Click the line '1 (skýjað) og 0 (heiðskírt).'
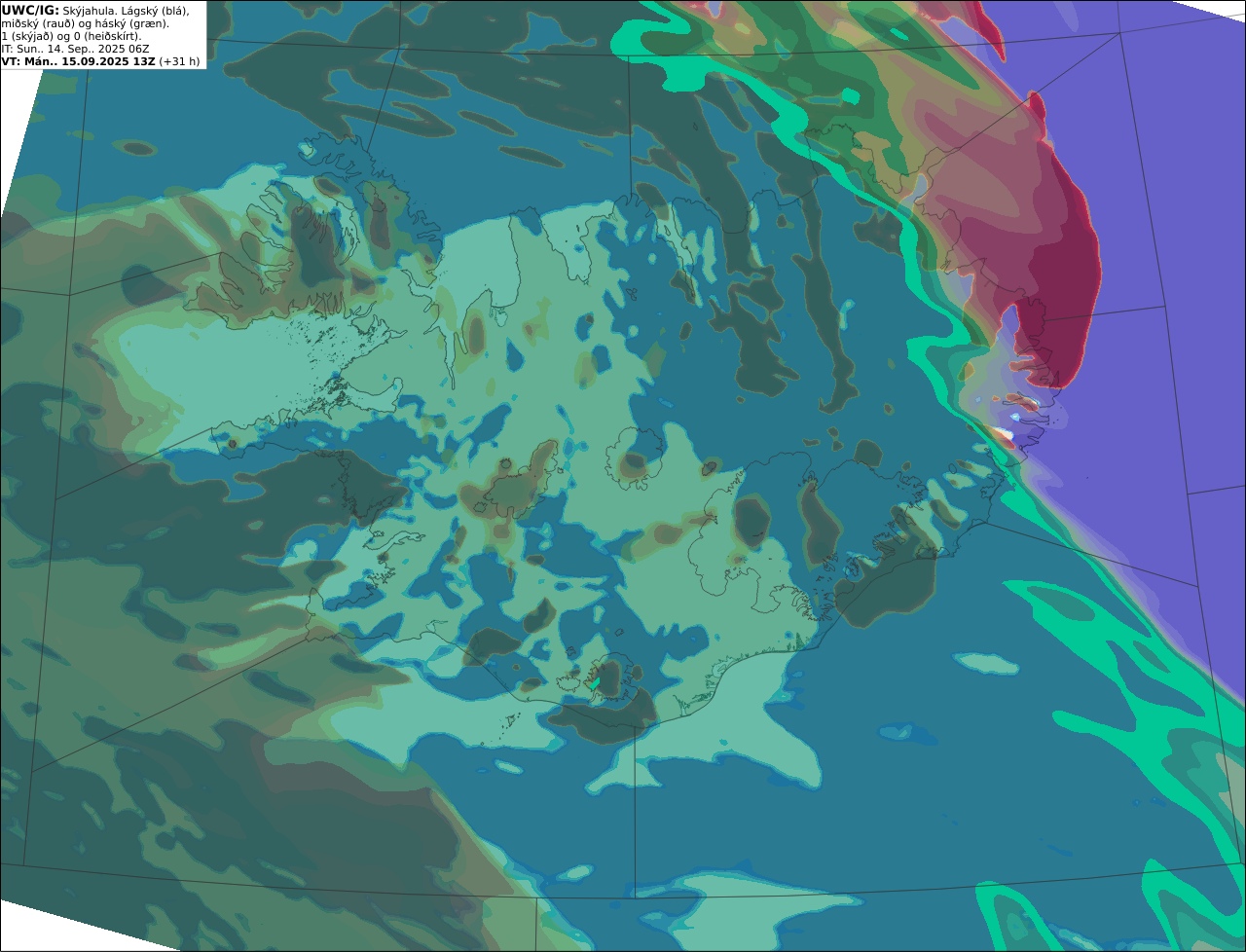The image size is (1246, 952). pyautogui.click(x=71, y=36)
